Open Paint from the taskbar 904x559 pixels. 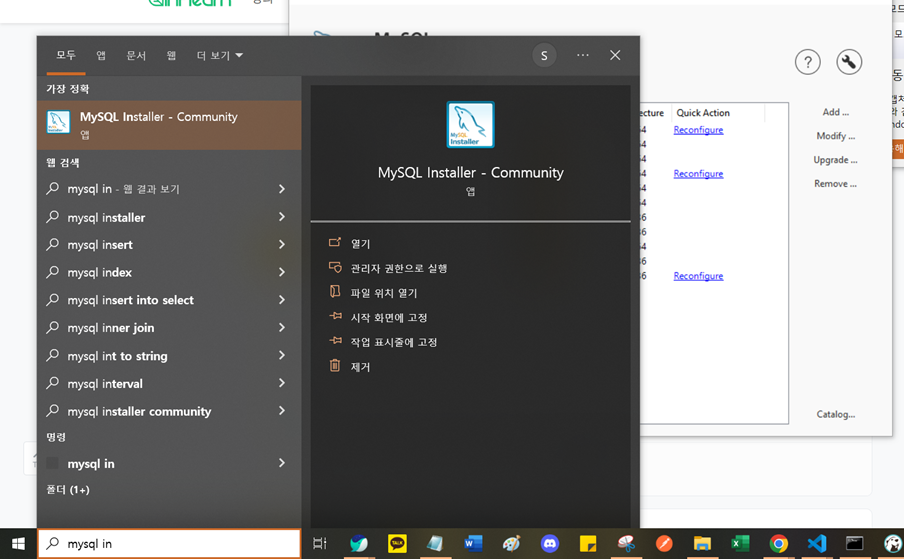[511, 543]
